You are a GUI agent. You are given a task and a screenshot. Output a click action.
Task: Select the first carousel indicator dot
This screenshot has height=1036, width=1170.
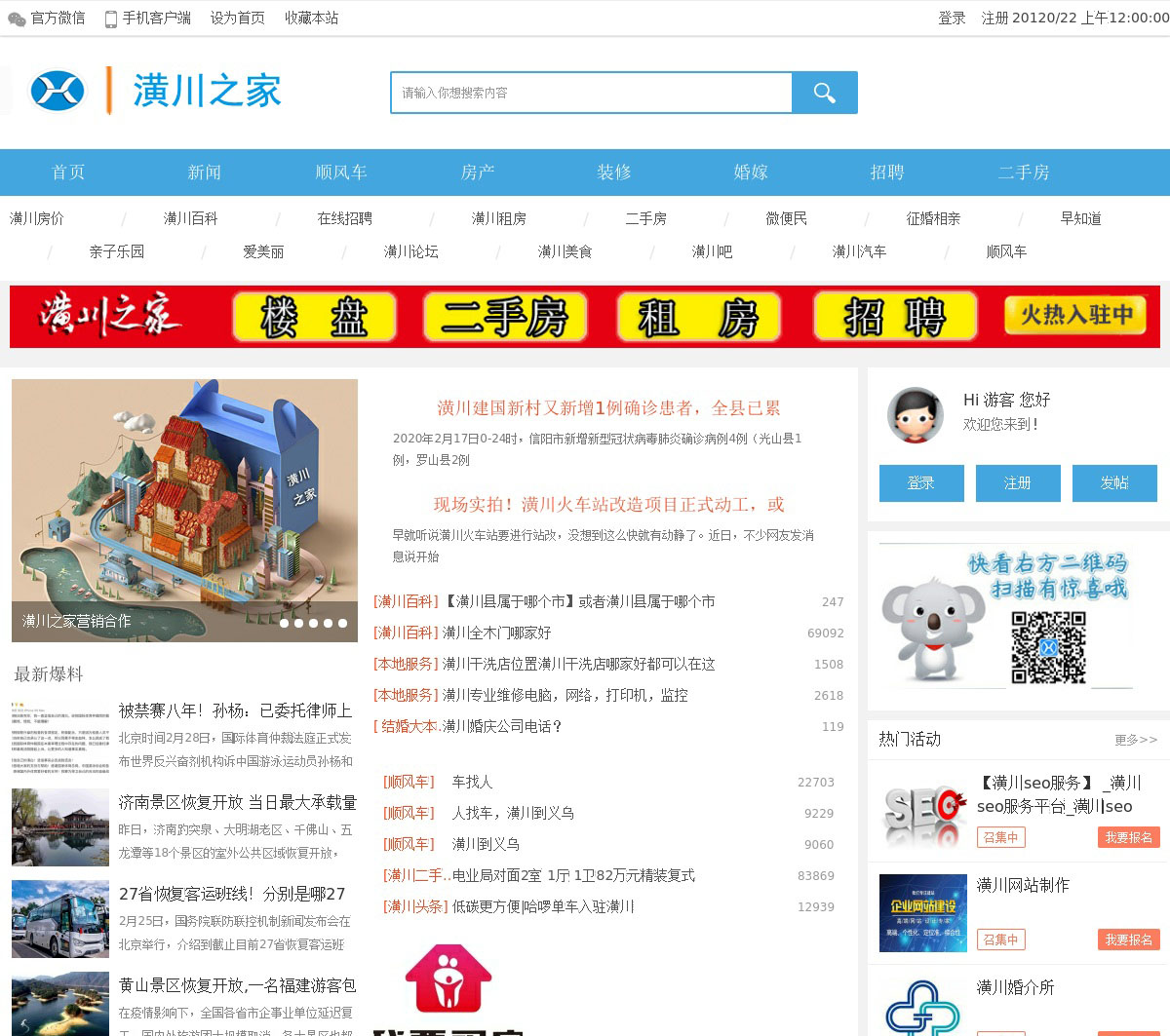tap(285, 623)
